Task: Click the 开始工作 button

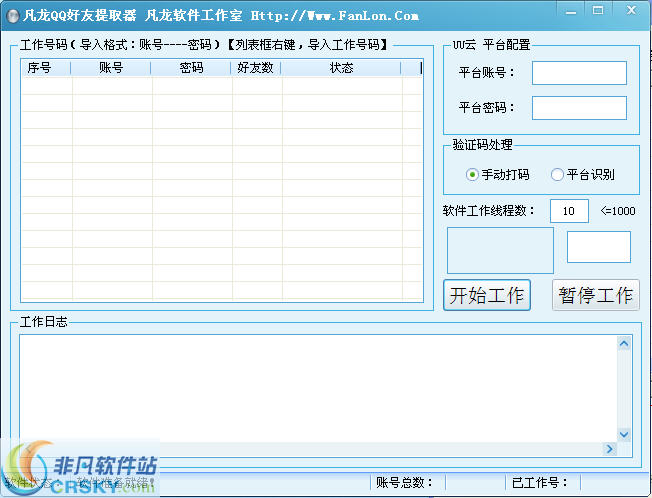Action: [487, 295]
